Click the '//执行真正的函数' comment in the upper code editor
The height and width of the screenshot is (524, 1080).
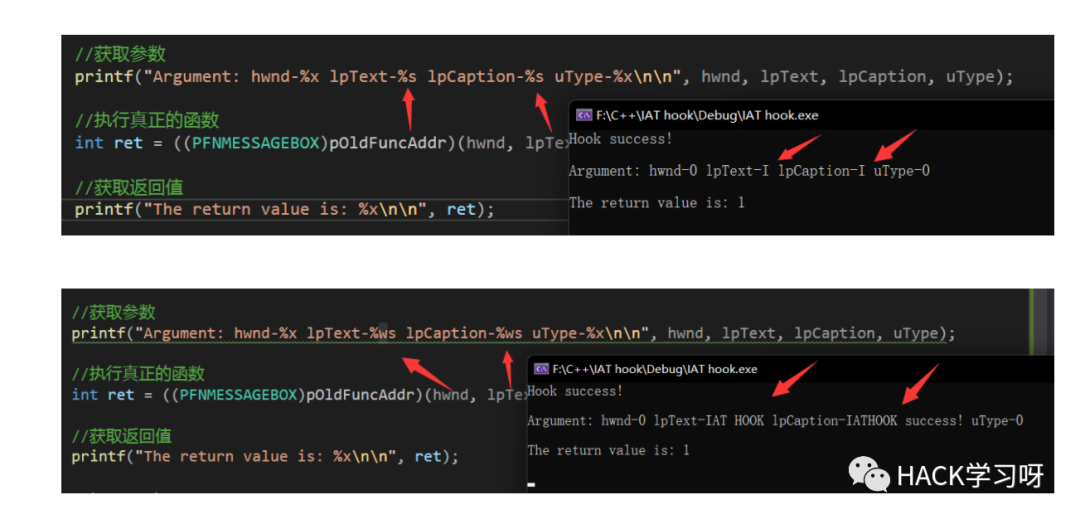pos(147,120)
